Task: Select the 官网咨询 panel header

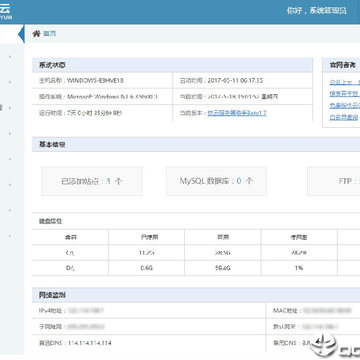Action: pyautogui.click(x=341, y=65)
